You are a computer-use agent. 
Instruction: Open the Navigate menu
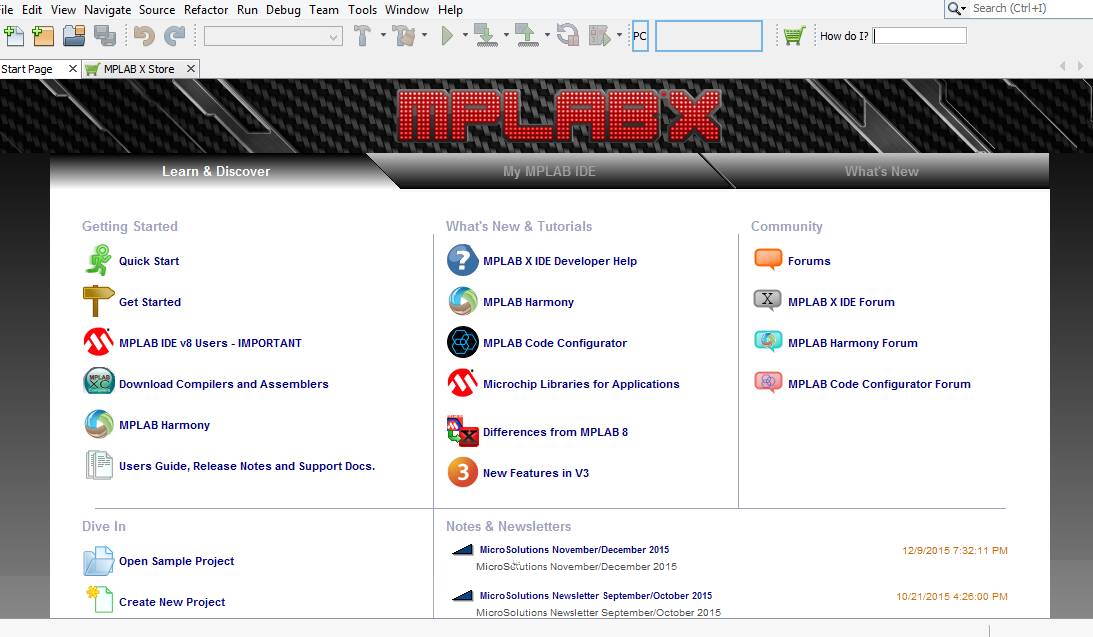point(107,10)
